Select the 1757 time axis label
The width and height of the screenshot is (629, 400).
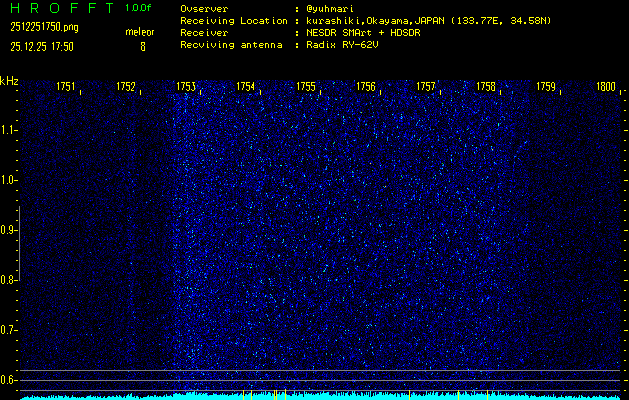point(426,86)
